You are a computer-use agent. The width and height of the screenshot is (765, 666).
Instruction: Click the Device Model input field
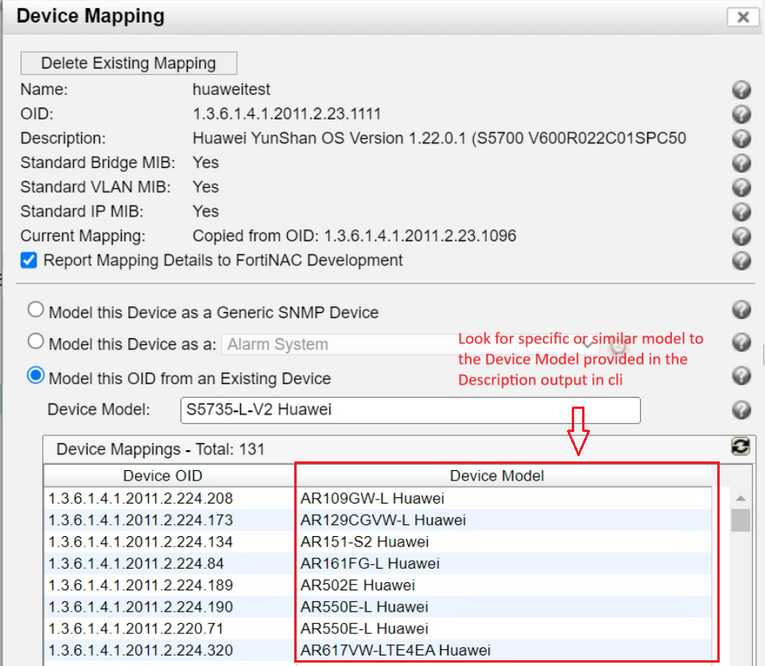(x=410, y=410)
